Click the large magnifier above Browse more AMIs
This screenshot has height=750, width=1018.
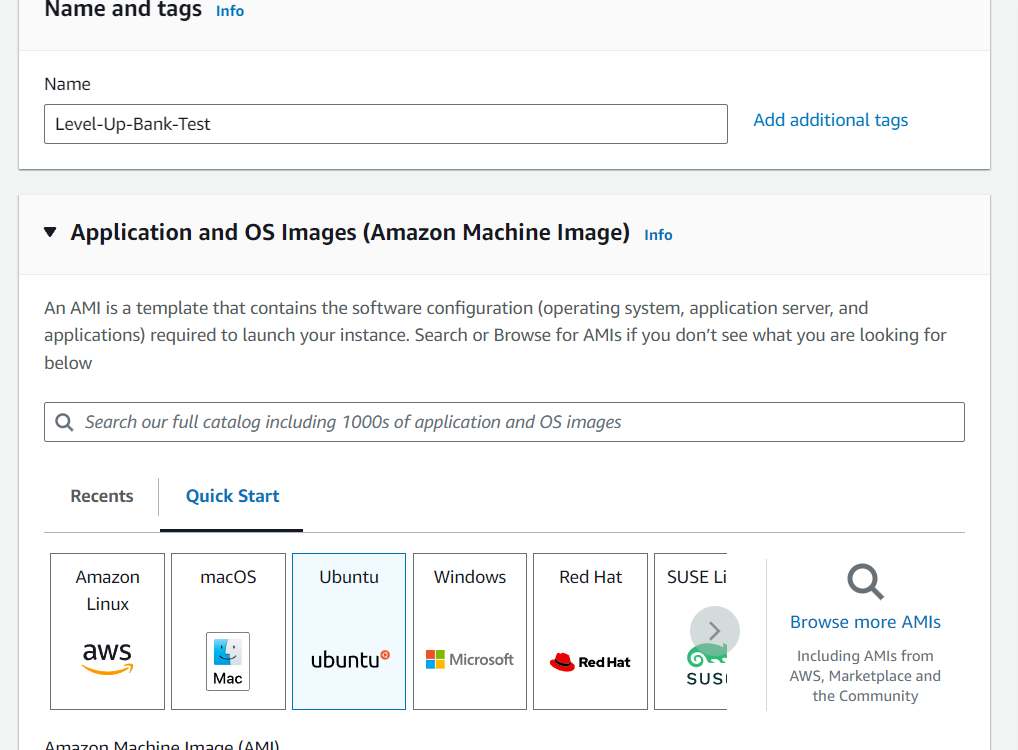(x=864, y=583)
